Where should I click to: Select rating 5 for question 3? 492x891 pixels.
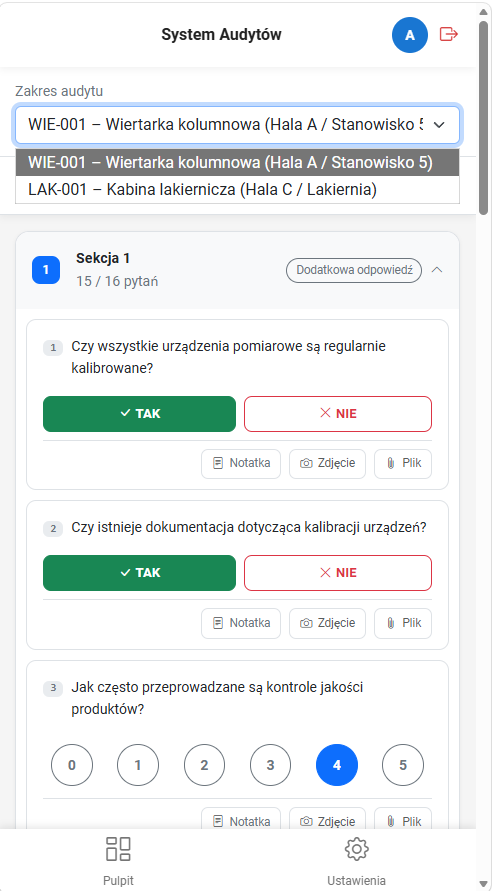tap(403, 765)
